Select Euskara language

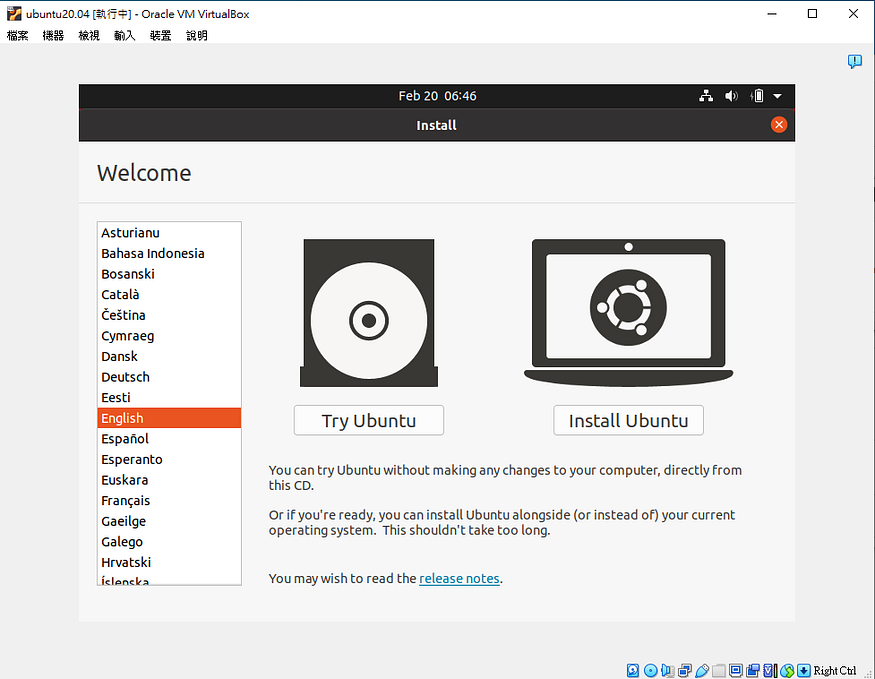[169, 480]
